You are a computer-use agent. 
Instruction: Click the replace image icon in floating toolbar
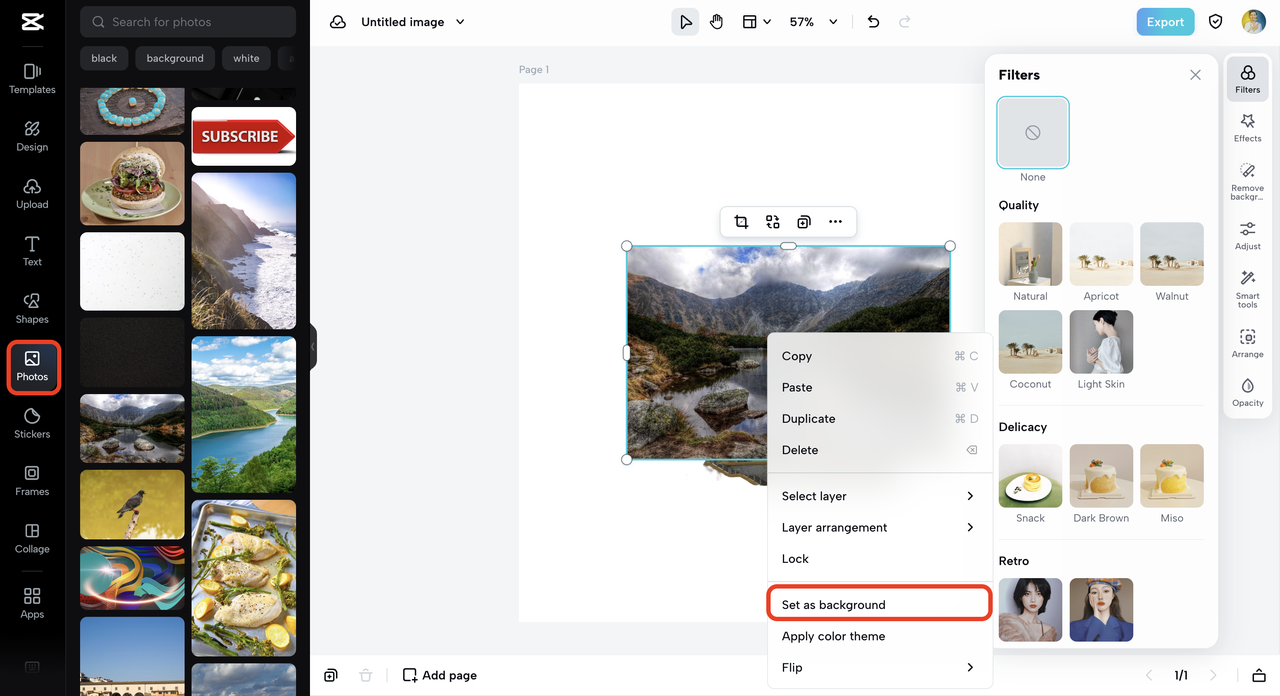(x=773, y=222)
